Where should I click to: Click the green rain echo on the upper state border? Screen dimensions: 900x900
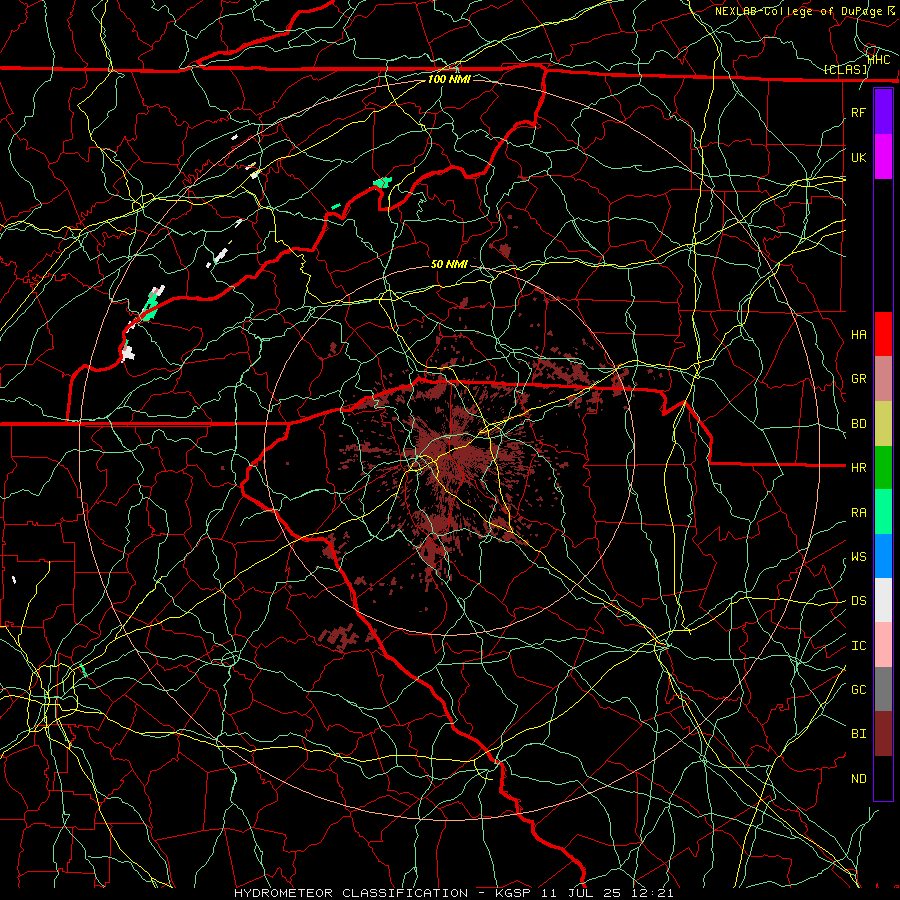[382, 183]
